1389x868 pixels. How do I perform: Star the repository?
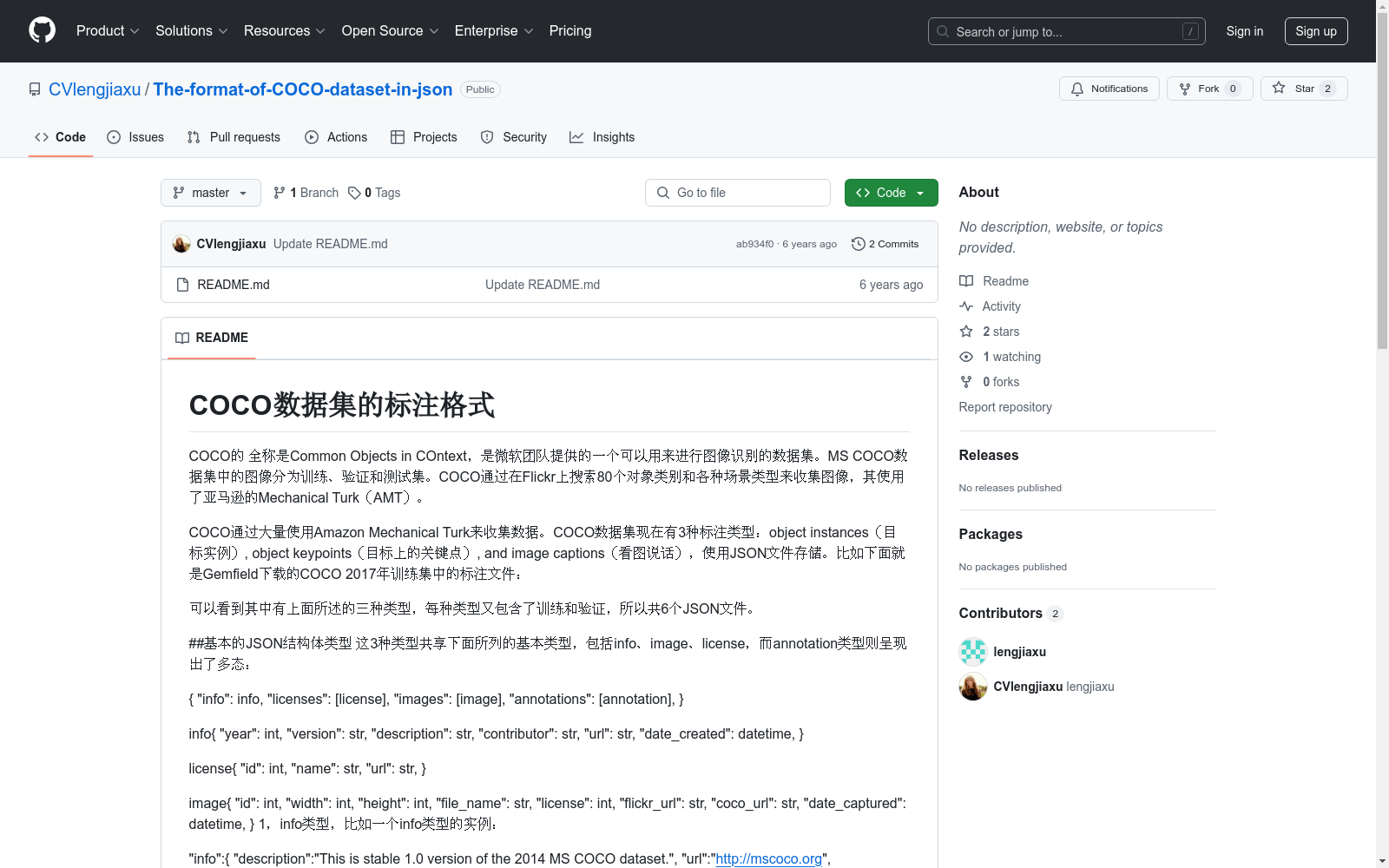1304,89
